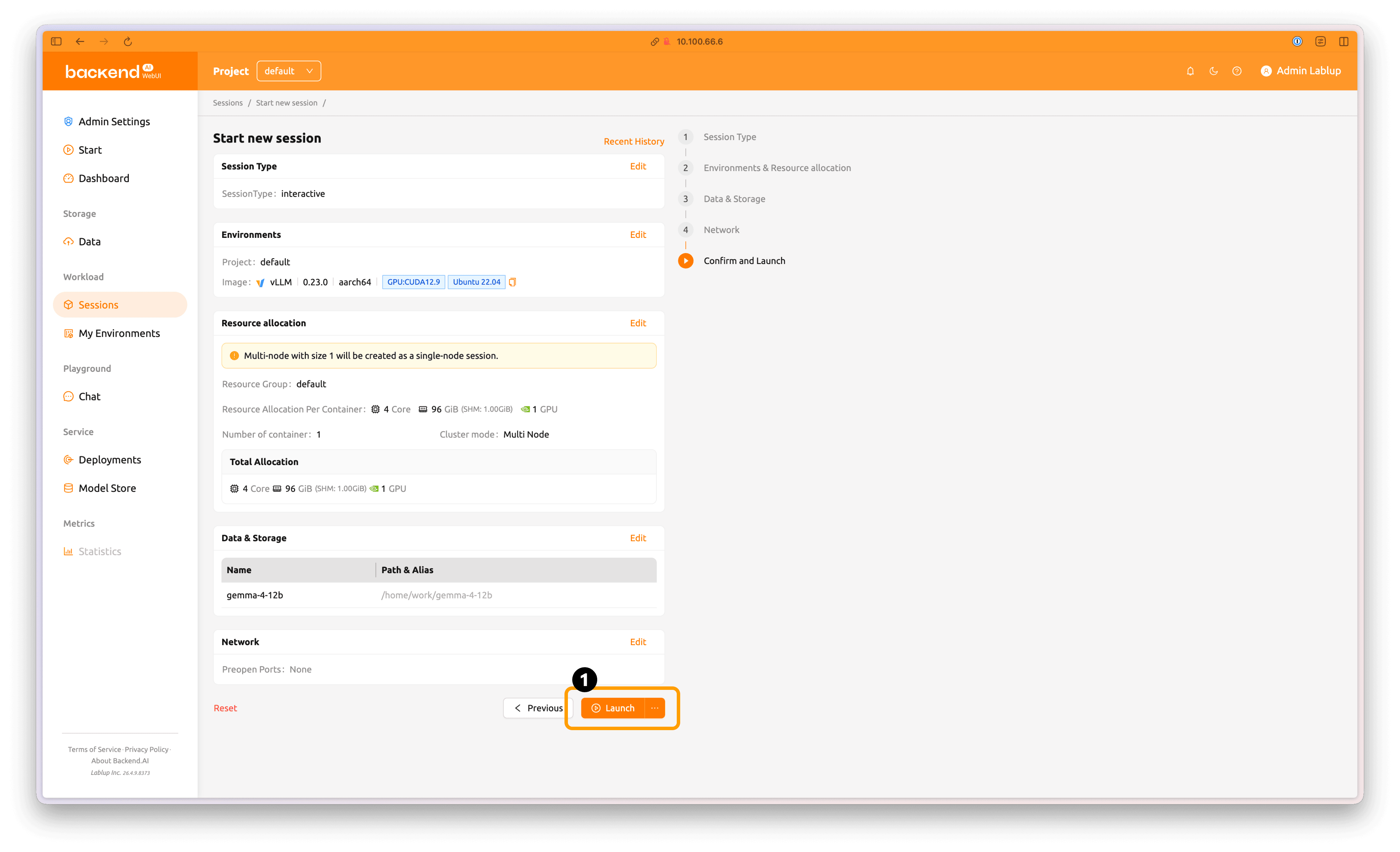Viewport: 1400px width, 852px height.
Task: Open the Dashboard page
Action: coord(104,178)
